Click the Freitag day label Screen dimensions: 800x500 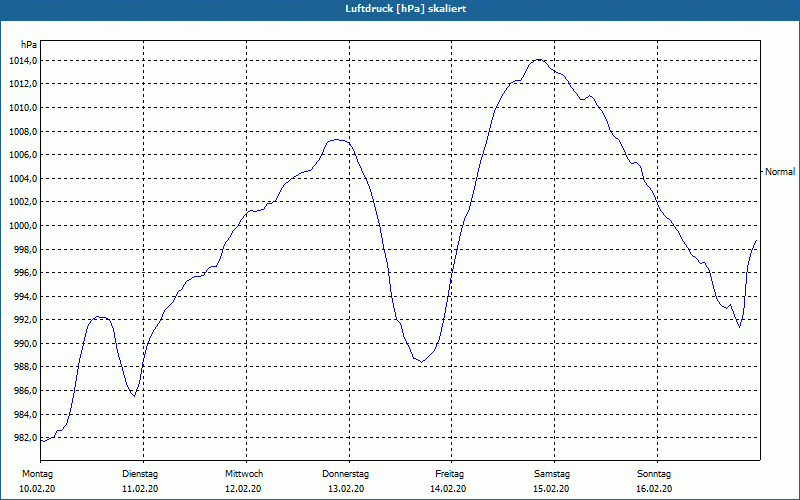coord(449,474)
